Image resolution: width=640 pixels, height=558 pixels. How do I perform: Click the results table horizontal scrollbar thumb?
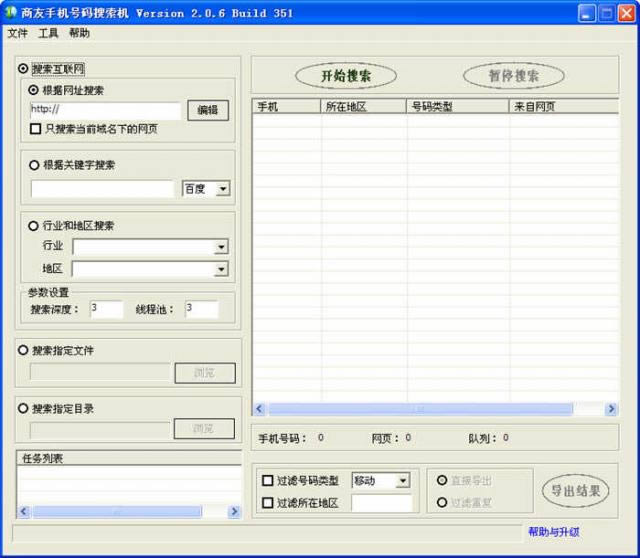[420, 409]
